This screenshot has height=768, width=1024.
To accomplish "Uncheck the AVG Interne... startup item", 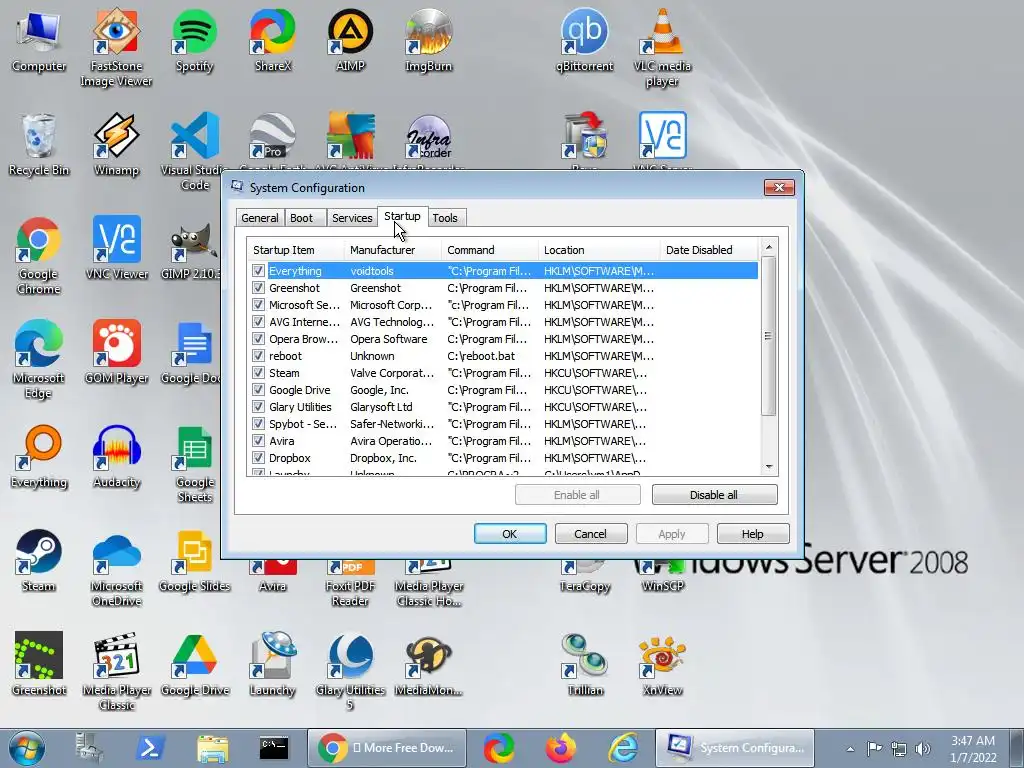I will click(259, 321).
